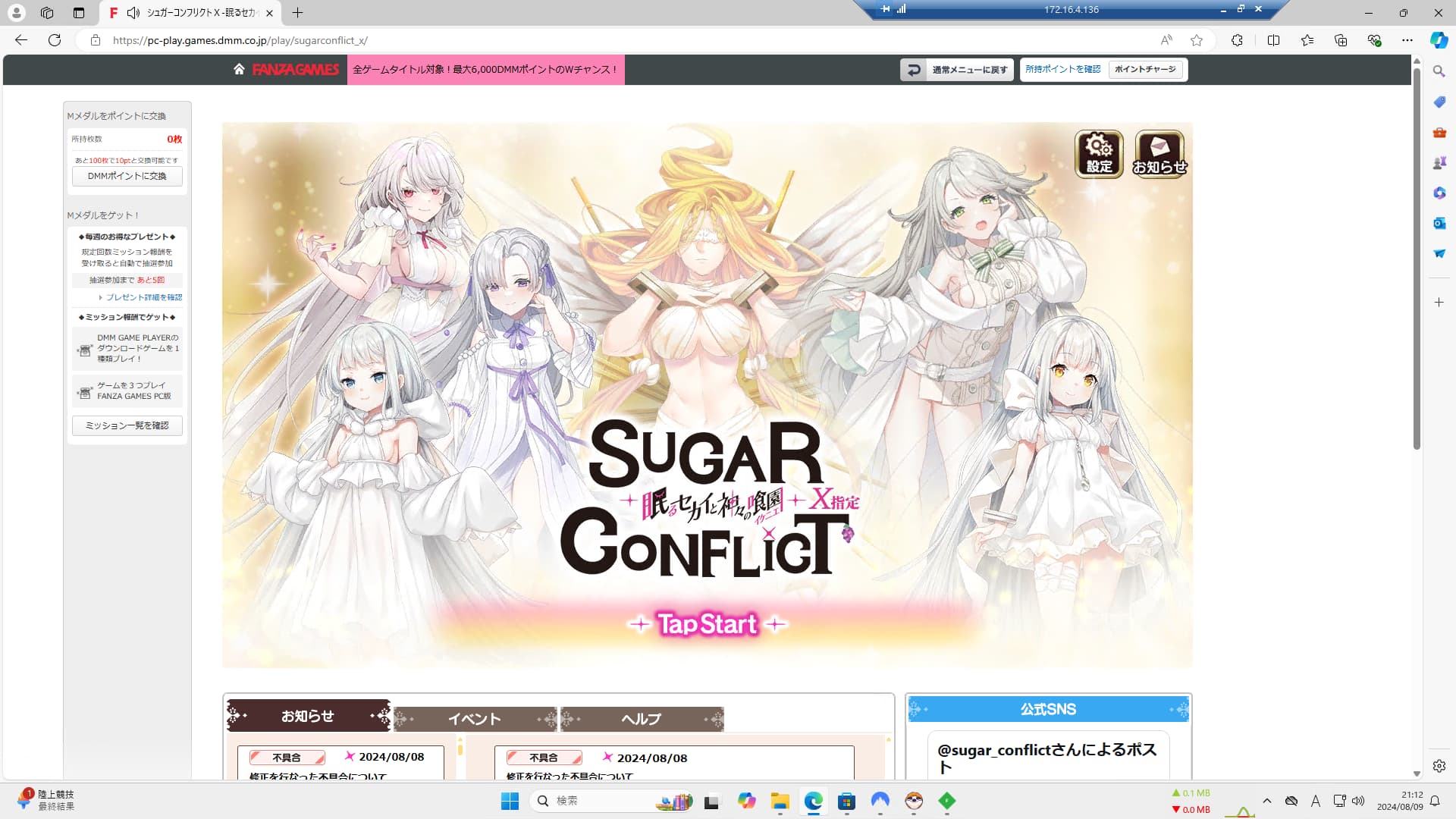Click DMMポイントに交換 button
This screenshot has width=1456, height=819.
click(x=127, y=176)
